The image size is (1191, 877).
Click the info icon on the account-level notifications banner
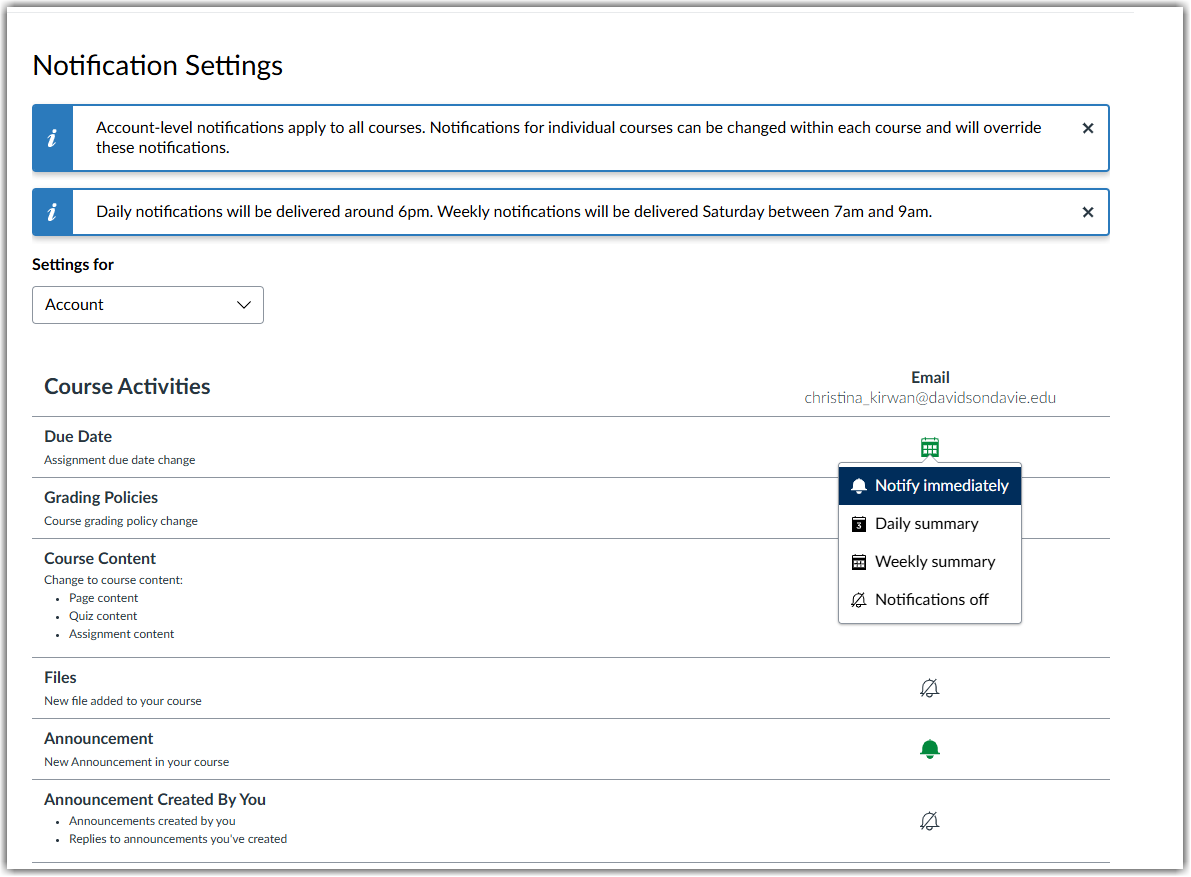point(52,138)
